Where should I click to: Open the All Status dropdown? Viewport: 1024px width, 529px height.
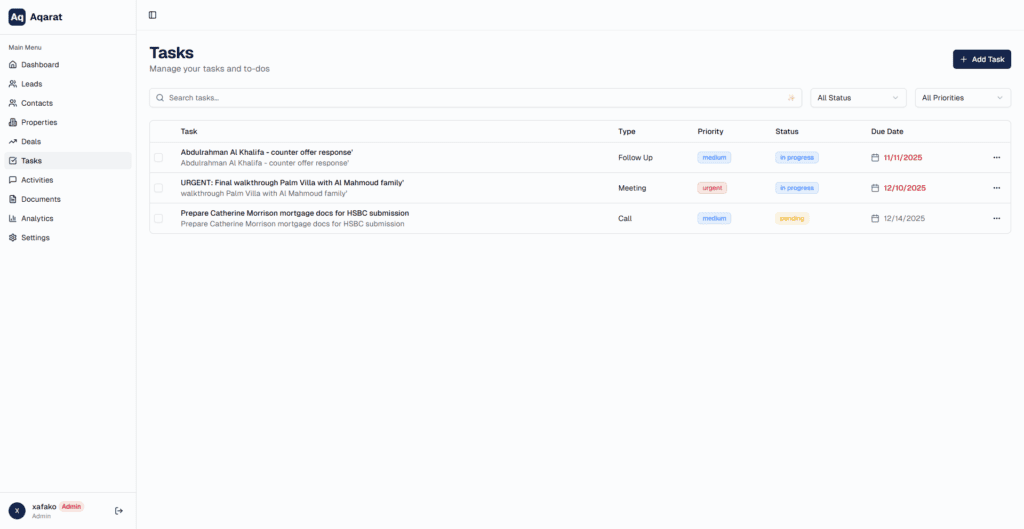857,98
